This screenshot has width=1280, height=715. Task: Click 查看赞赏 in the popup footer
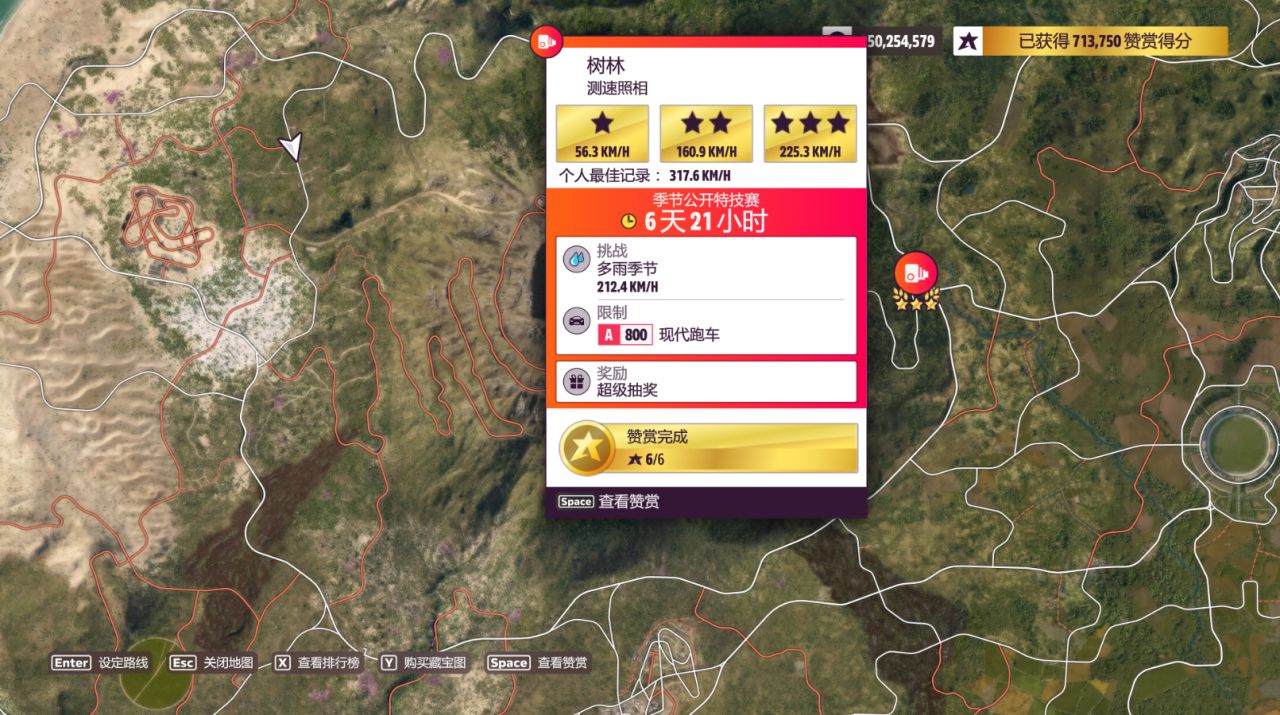(629, 502)
